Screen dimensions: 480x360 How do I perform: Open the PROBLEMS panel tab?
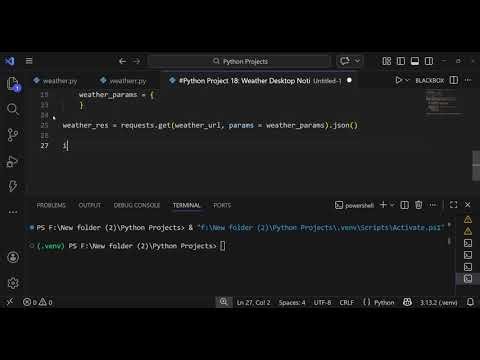click(x=51, y=205)
